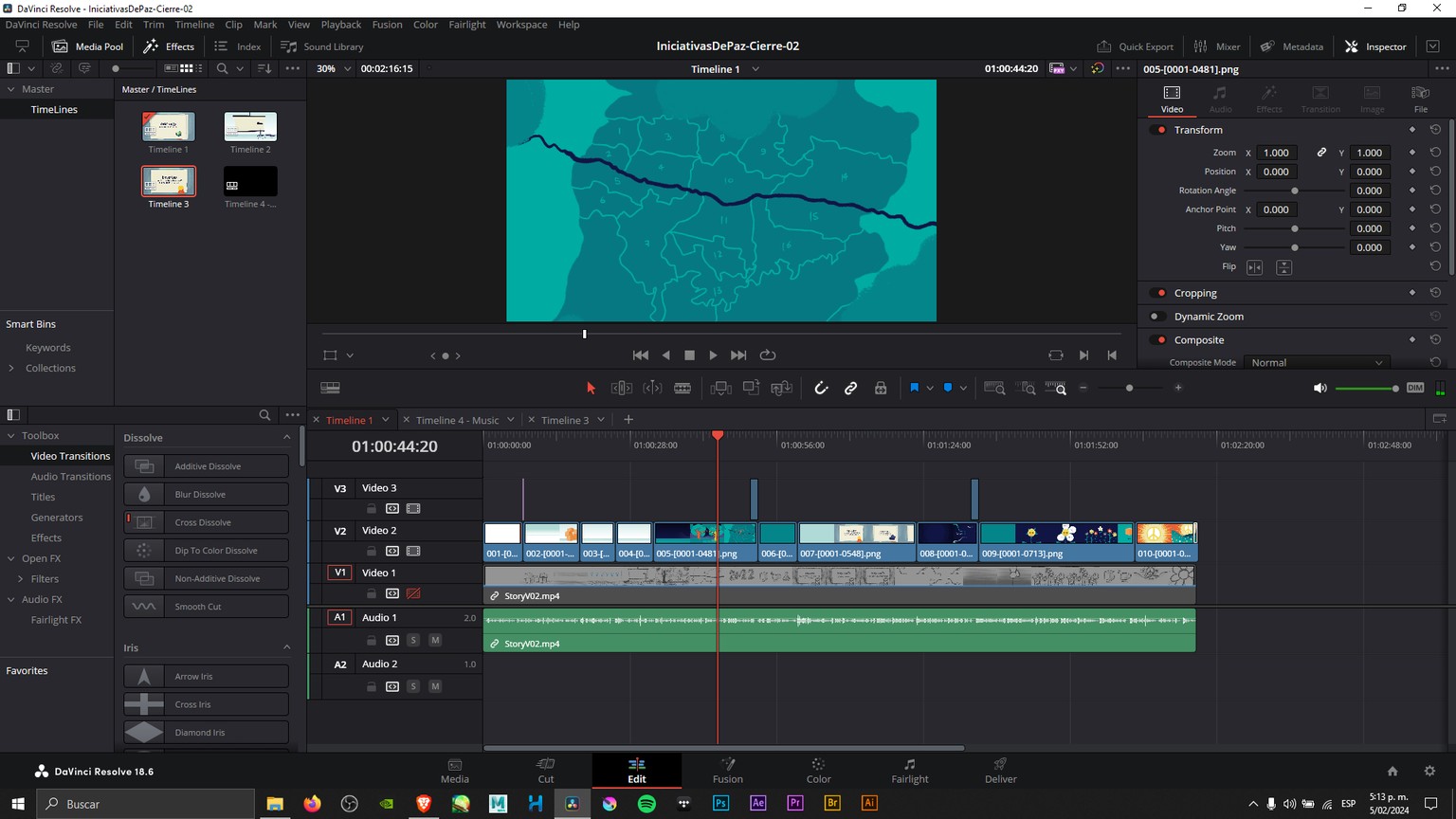Adjust the Pitch slider handle
This screenshot has height=819, width=1456.
click(x=1295, y=228)
